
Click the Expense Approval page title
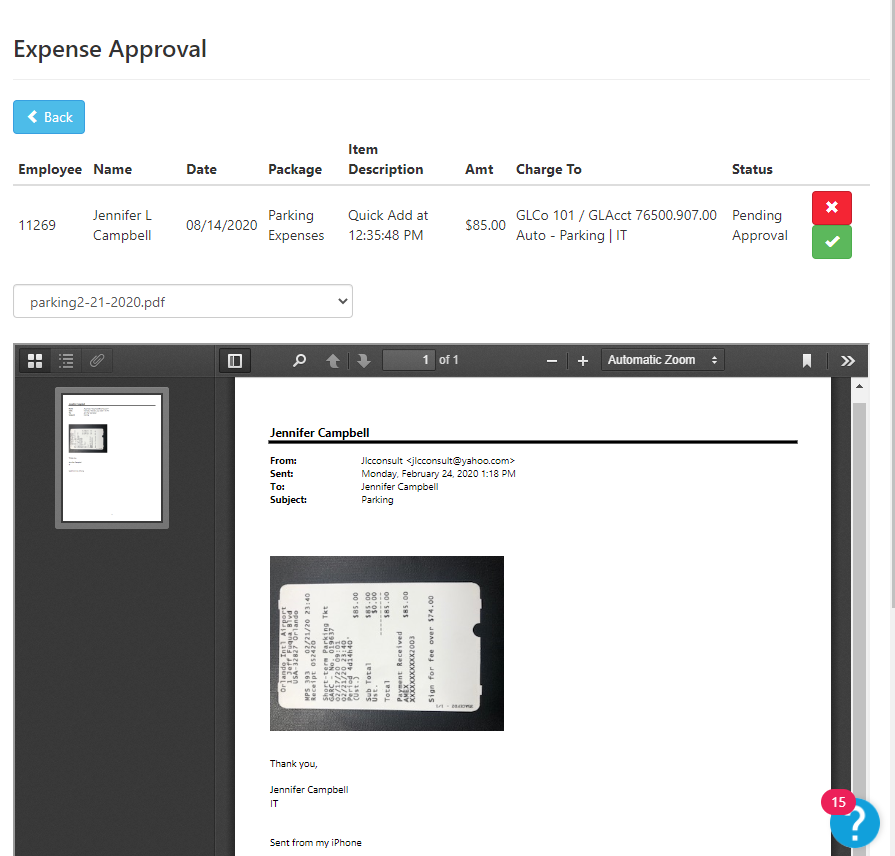click(110, 49)
